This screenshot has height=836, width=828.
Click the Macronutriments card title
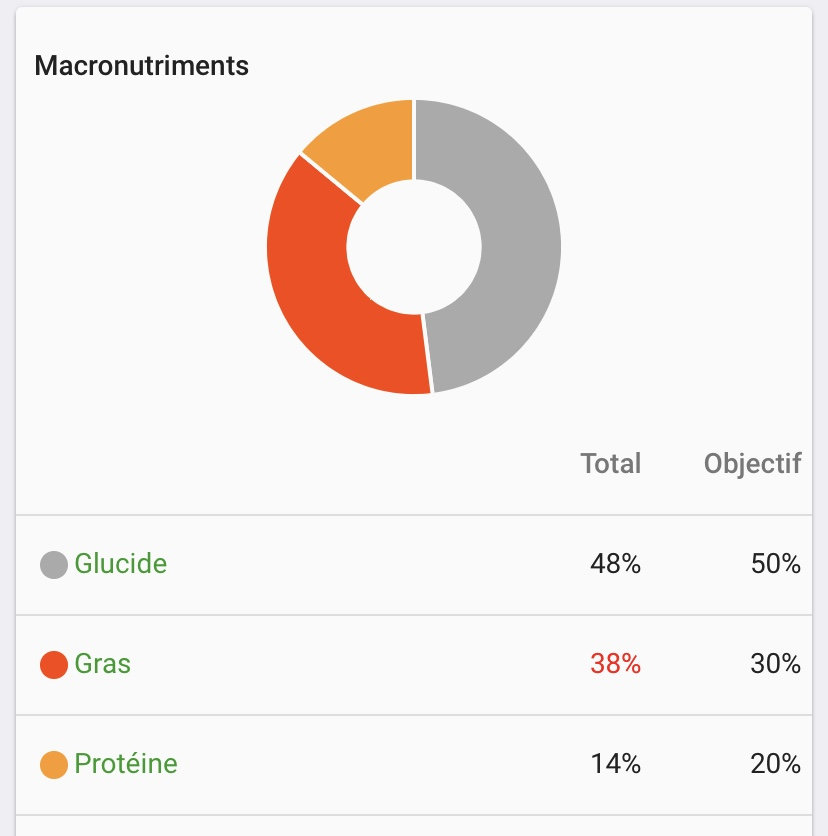[x=141, y=66]
